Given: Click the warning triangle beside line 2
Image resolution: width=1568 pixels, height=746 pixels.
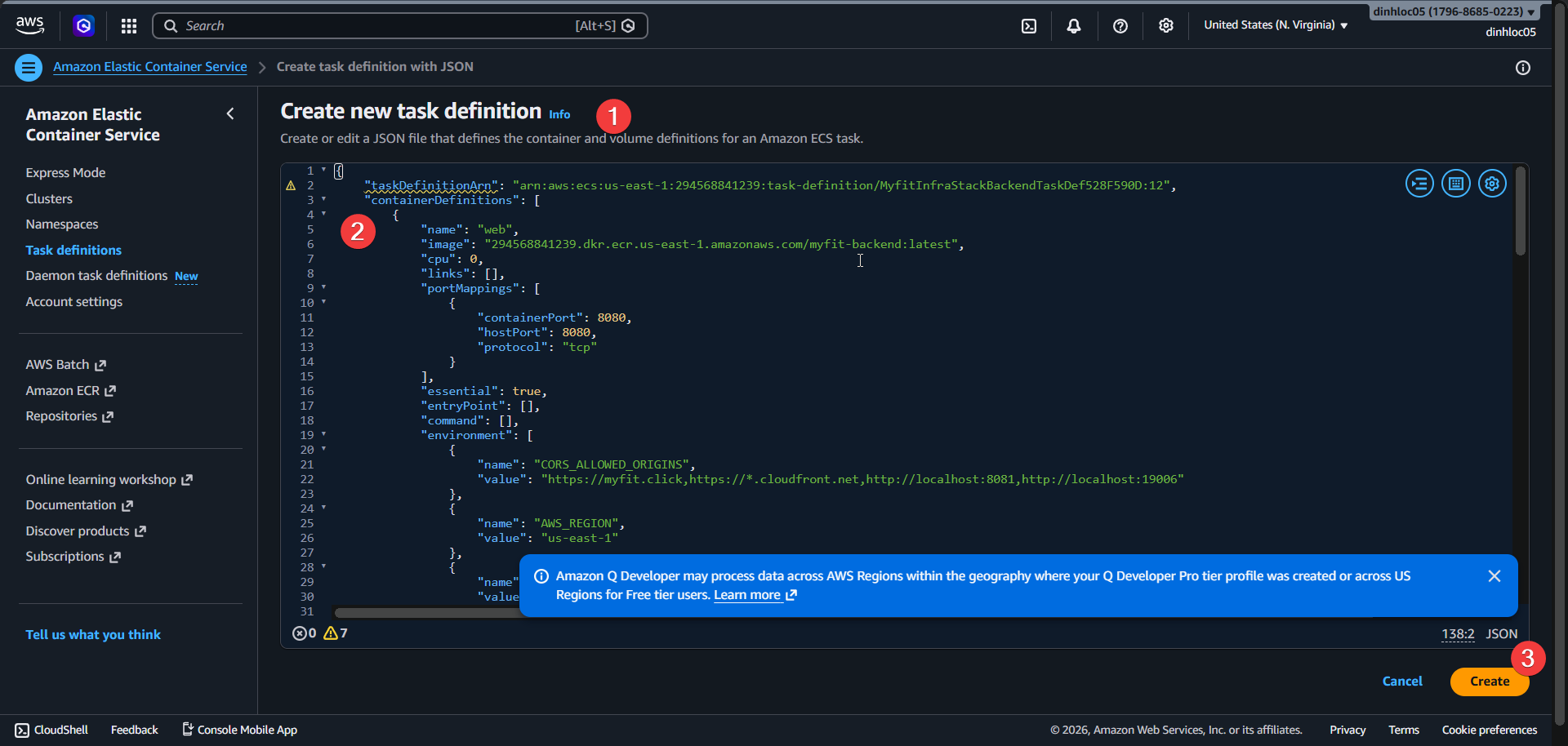Looking at the screenshot, I should (x=292, y=185).
